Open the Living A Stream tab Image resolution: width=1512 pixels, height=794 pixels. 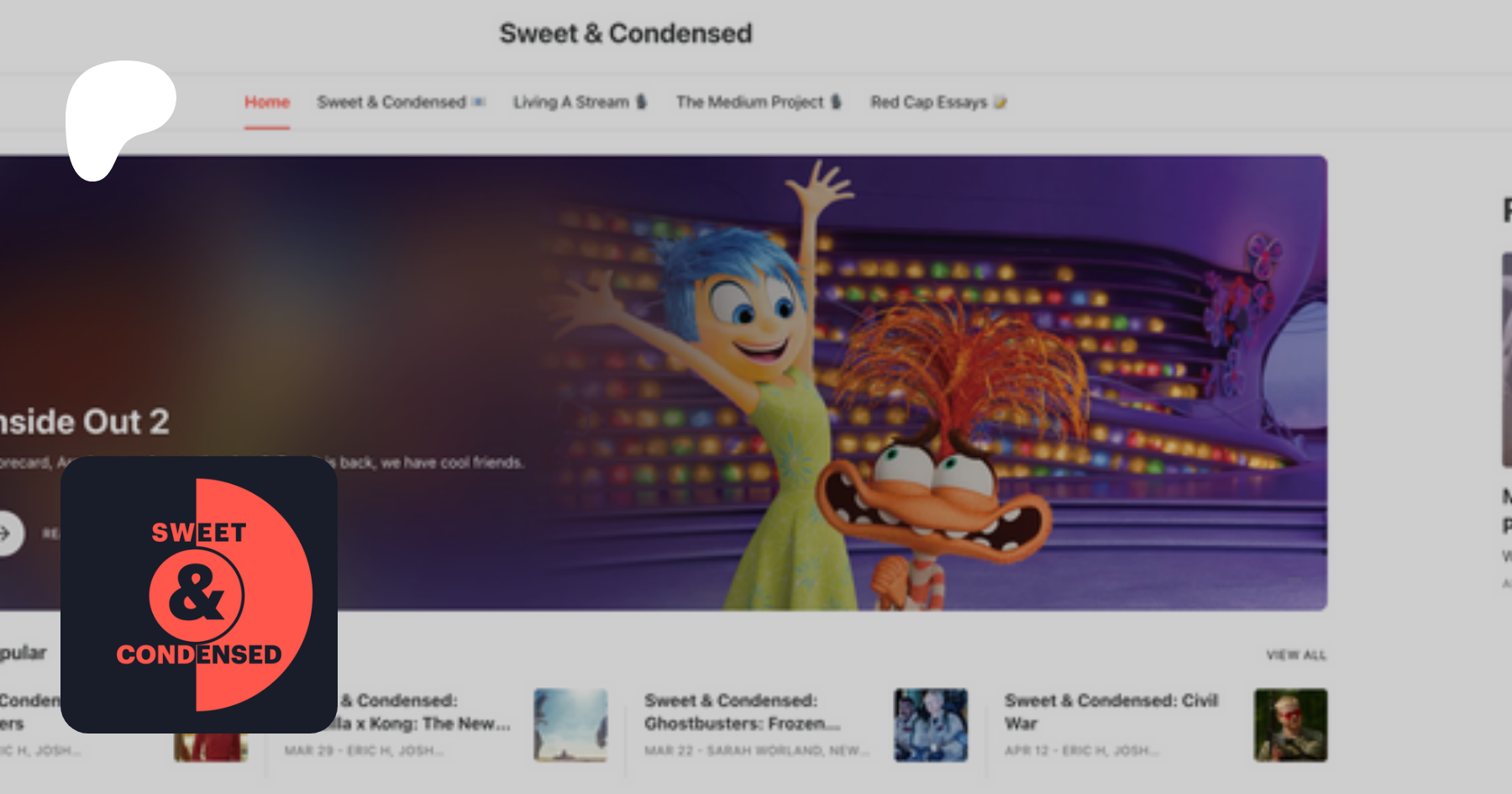(x=571, y=102)
